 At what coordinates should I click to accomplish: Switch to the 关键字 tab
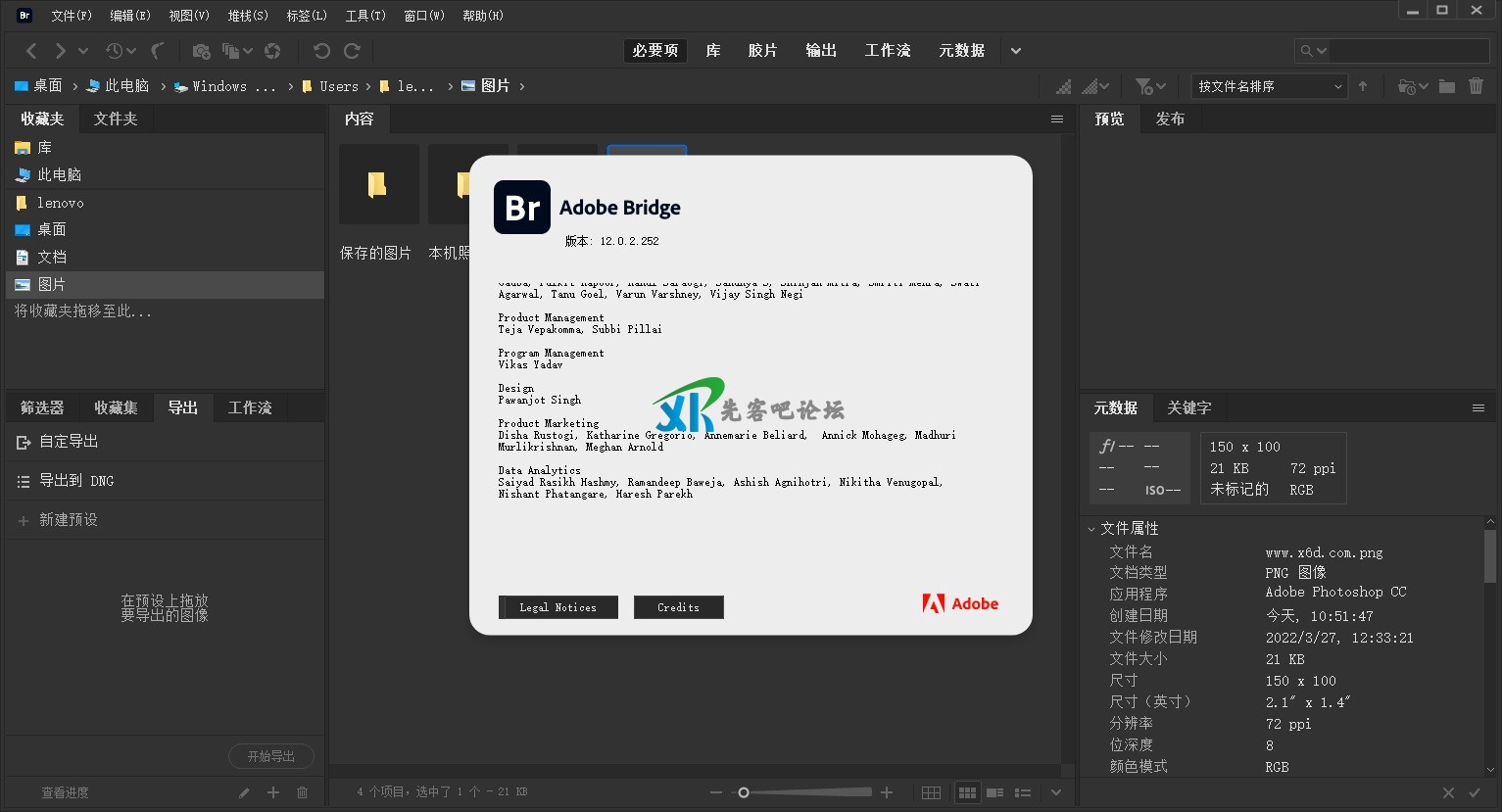1188,407
